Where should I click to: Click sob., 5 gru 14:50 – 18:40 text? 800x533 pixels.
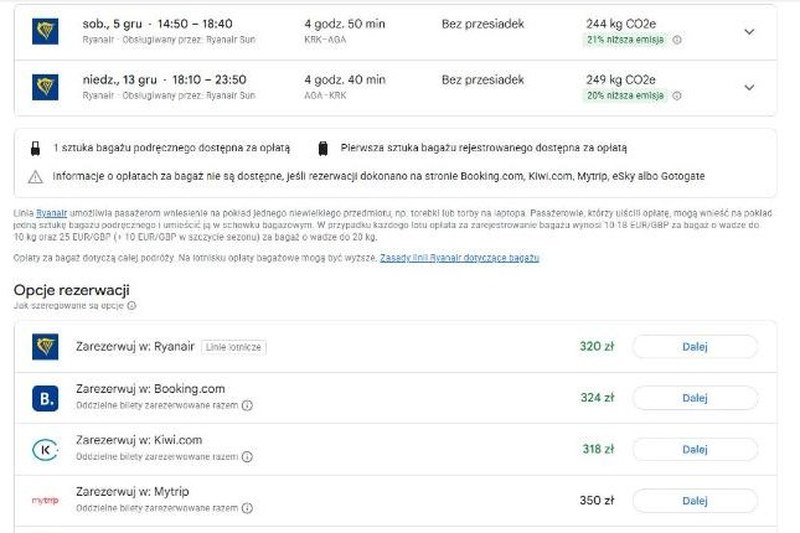coord(157,23)
